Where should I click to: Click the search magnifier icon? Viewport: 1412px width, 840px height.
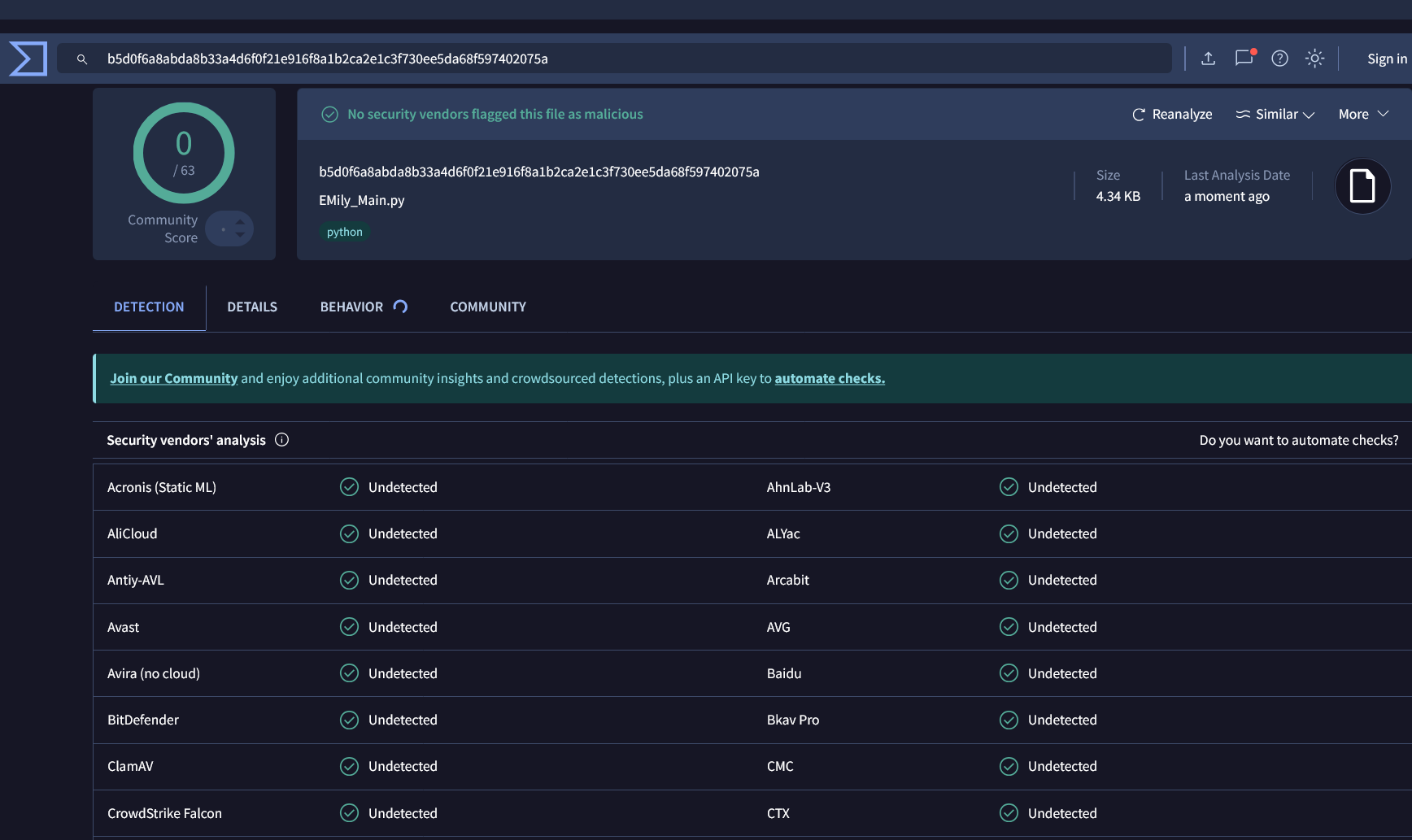[82, 59]
